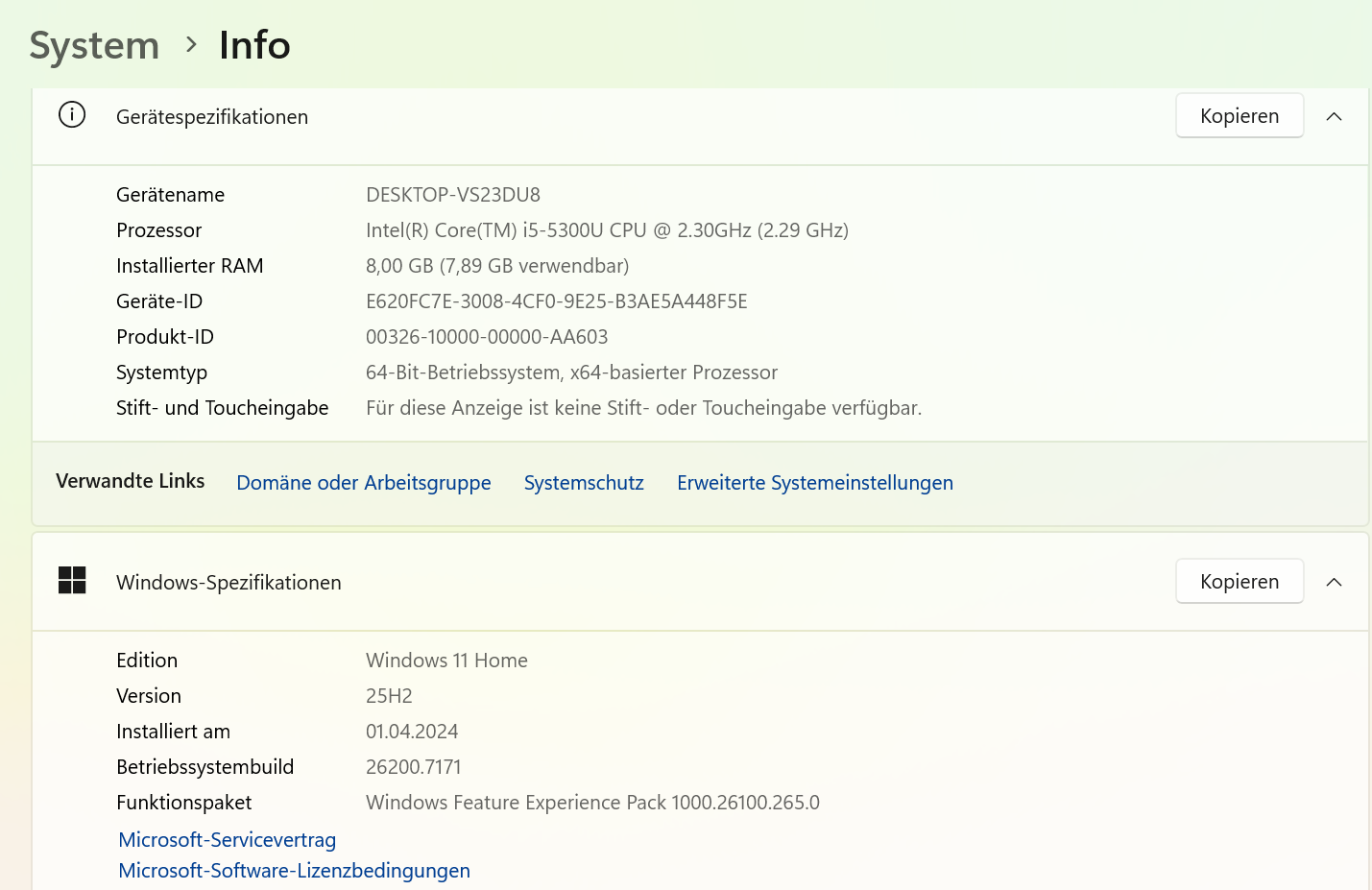Click the info icon beside Gerätespezifikationen

pos(72,115)
